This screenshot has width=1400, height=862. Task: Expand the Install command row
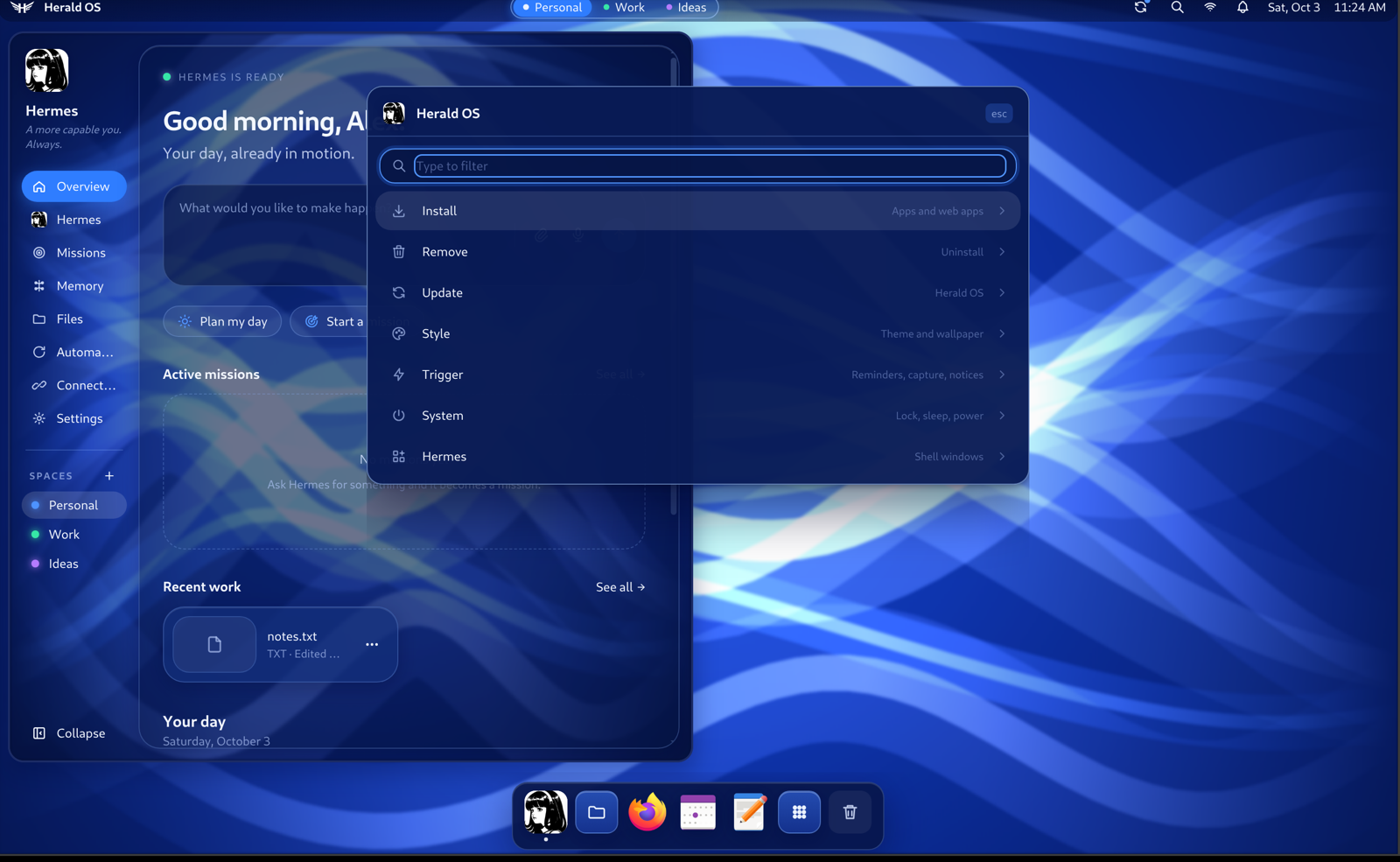point(697,211)
